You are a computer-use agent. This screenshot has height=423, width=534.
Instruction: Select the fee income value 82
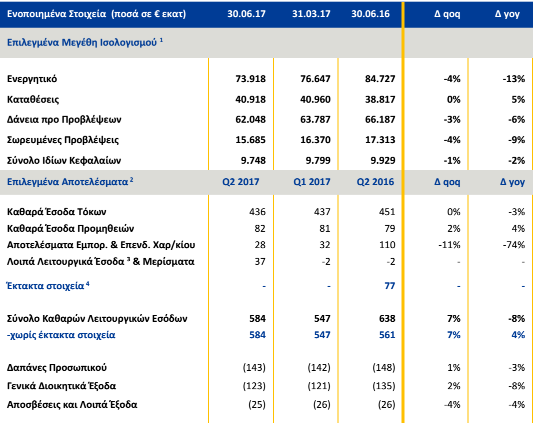[260, 229]
